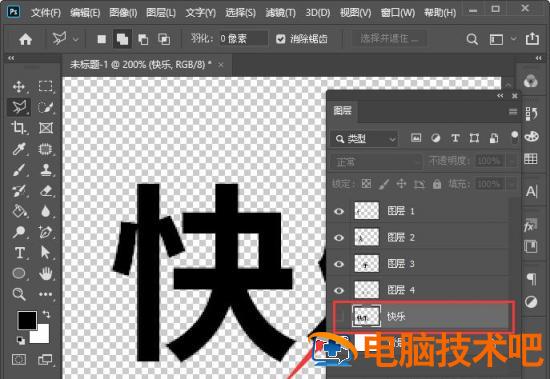Click the share export icon
Image resolution: width=550 pixels, height=379 pixels.
point(532,38)
